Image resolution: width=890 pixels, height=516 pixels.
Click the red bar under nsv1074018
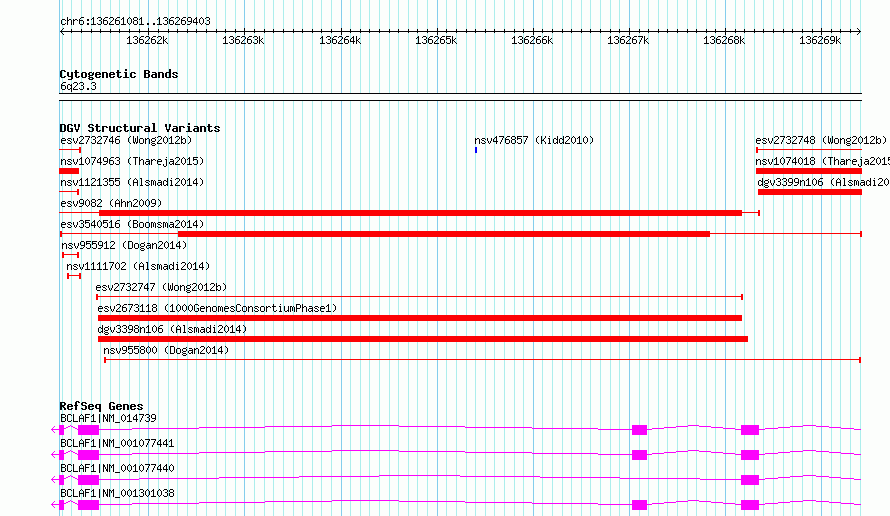[x=809, y=171]
